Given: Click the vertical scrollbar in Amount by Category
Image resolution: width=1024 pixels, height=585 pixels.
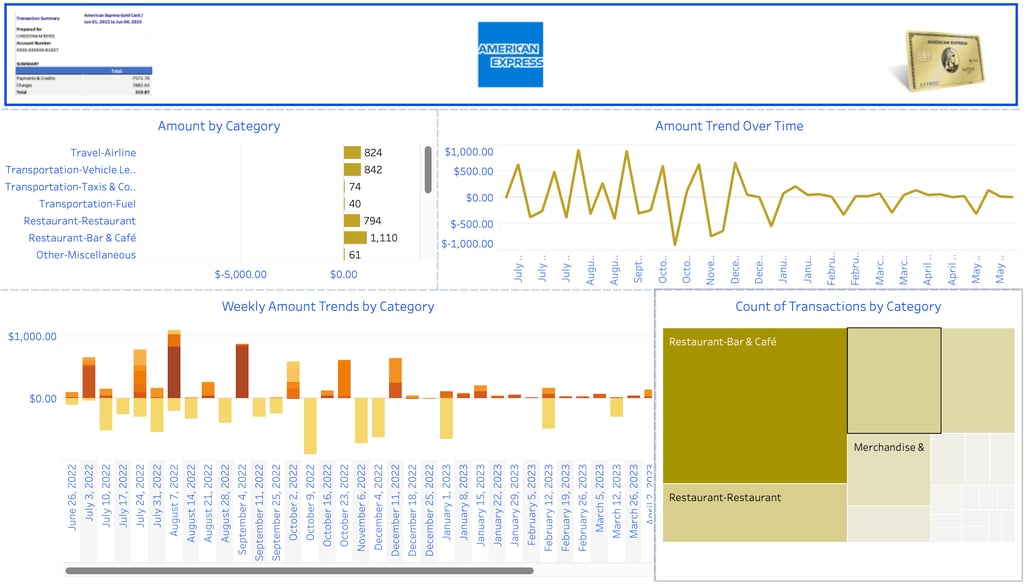Looking at the screenshot, I should 428,170.
